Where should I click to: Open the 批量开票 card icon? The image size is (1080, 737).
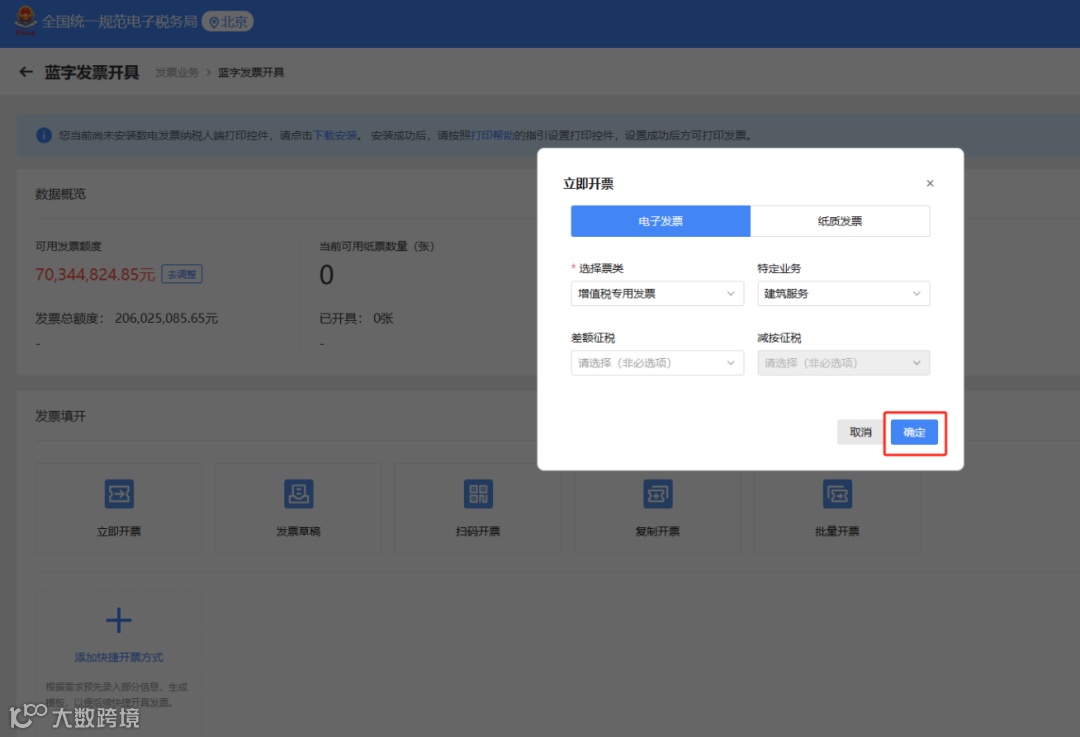point(838,494)
